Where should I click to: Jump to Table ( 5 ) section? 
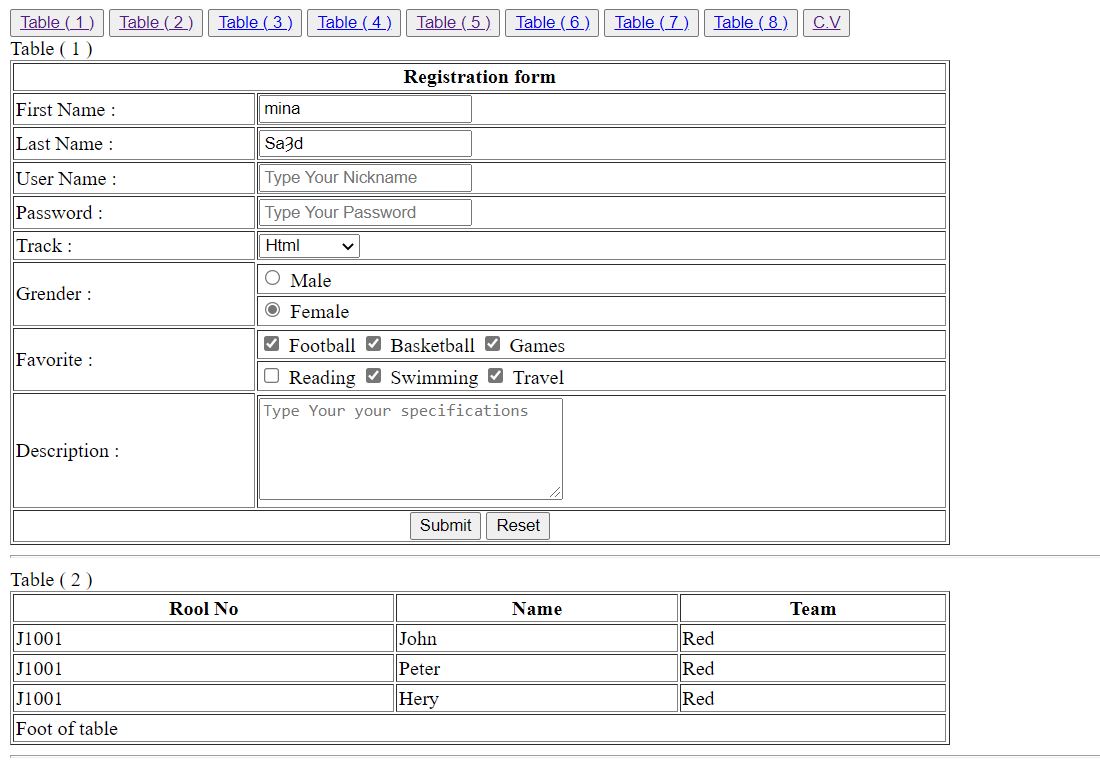tap(453, 23)
